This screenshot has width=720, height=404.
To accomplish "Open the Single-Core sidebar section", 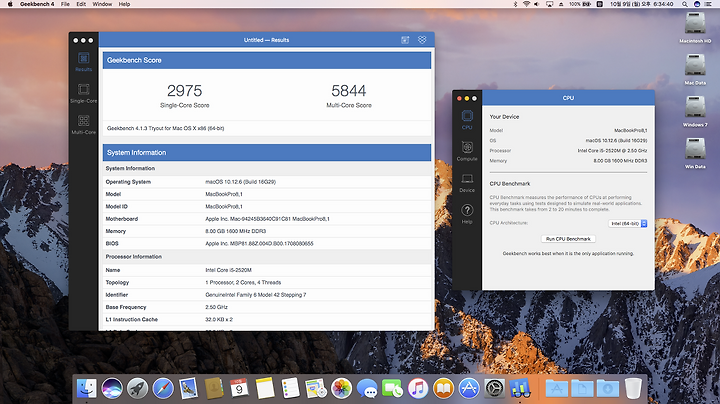I will tap(84, 93).
